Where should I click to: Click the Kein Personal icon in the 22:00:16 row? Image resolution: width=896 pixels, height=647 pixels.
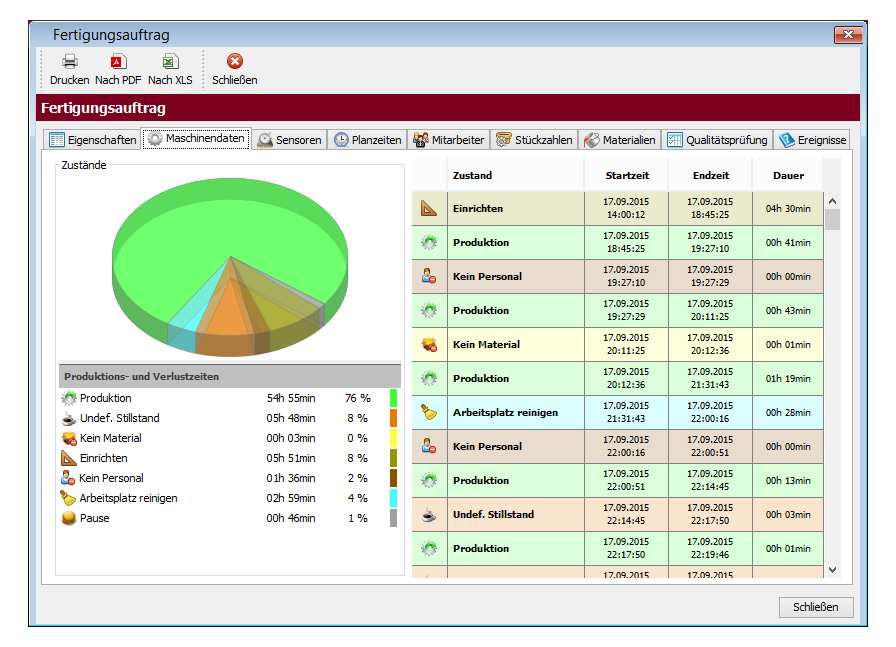(429, 446)
